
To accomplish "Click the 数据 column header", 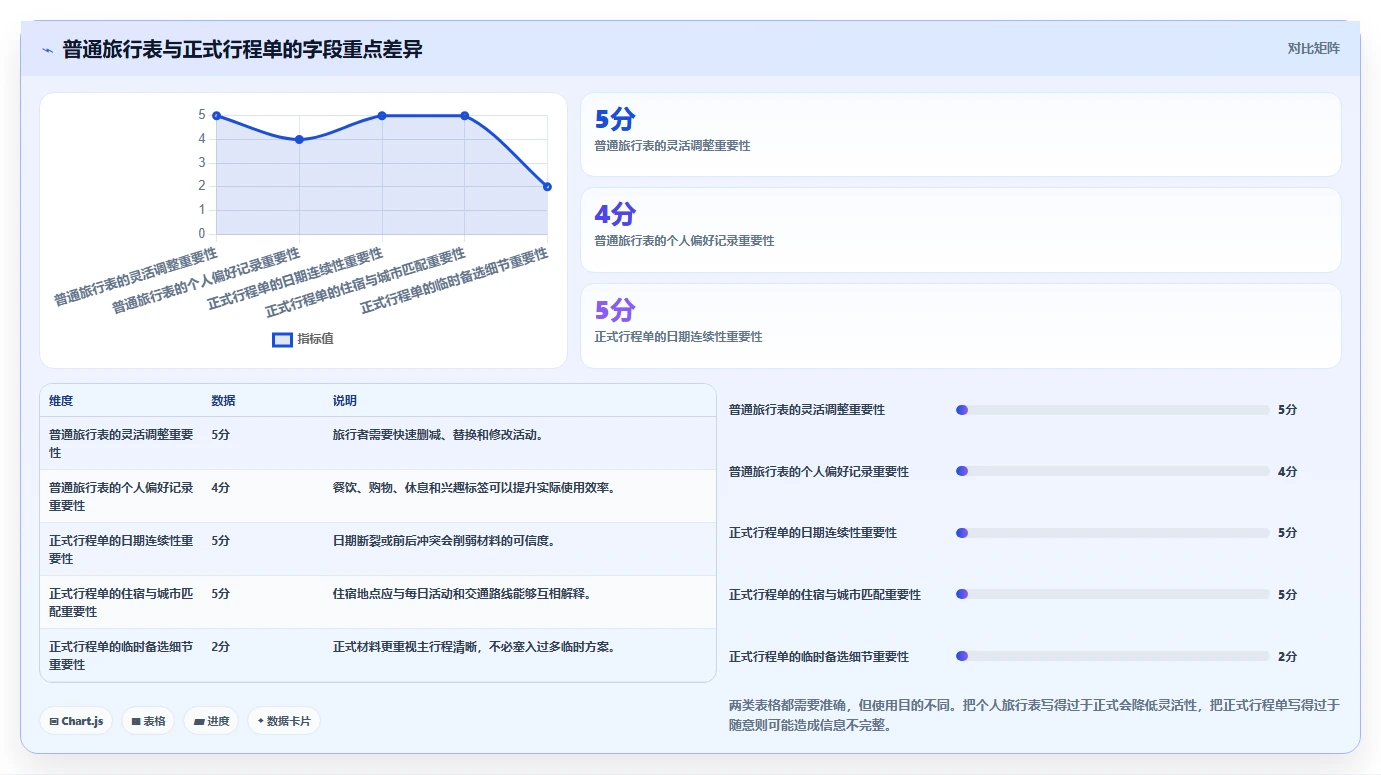I will click(x=223, y=401).
